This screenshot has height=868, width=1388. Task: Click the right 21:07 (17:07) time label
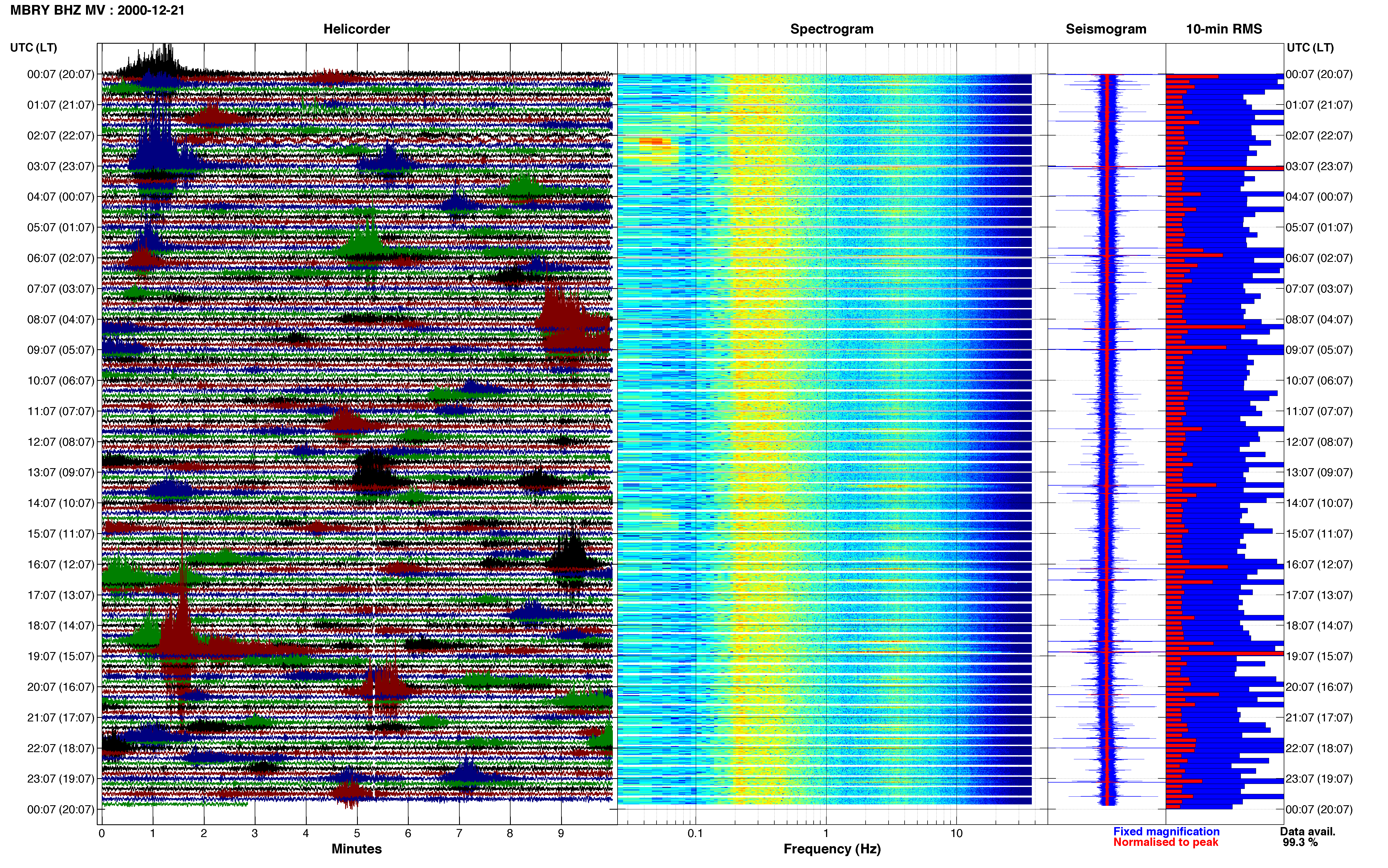pos(1319,718)
